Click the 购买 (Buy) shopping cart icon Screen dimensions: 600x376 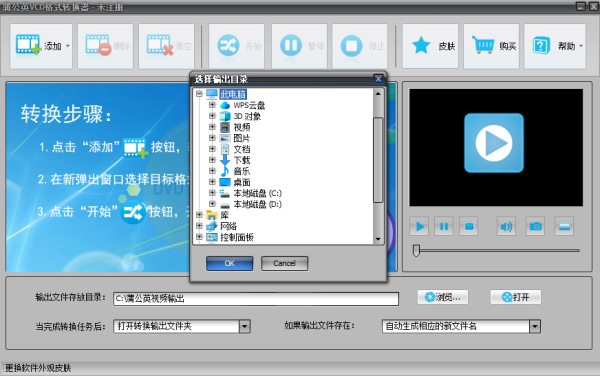(x=483, y=45)
